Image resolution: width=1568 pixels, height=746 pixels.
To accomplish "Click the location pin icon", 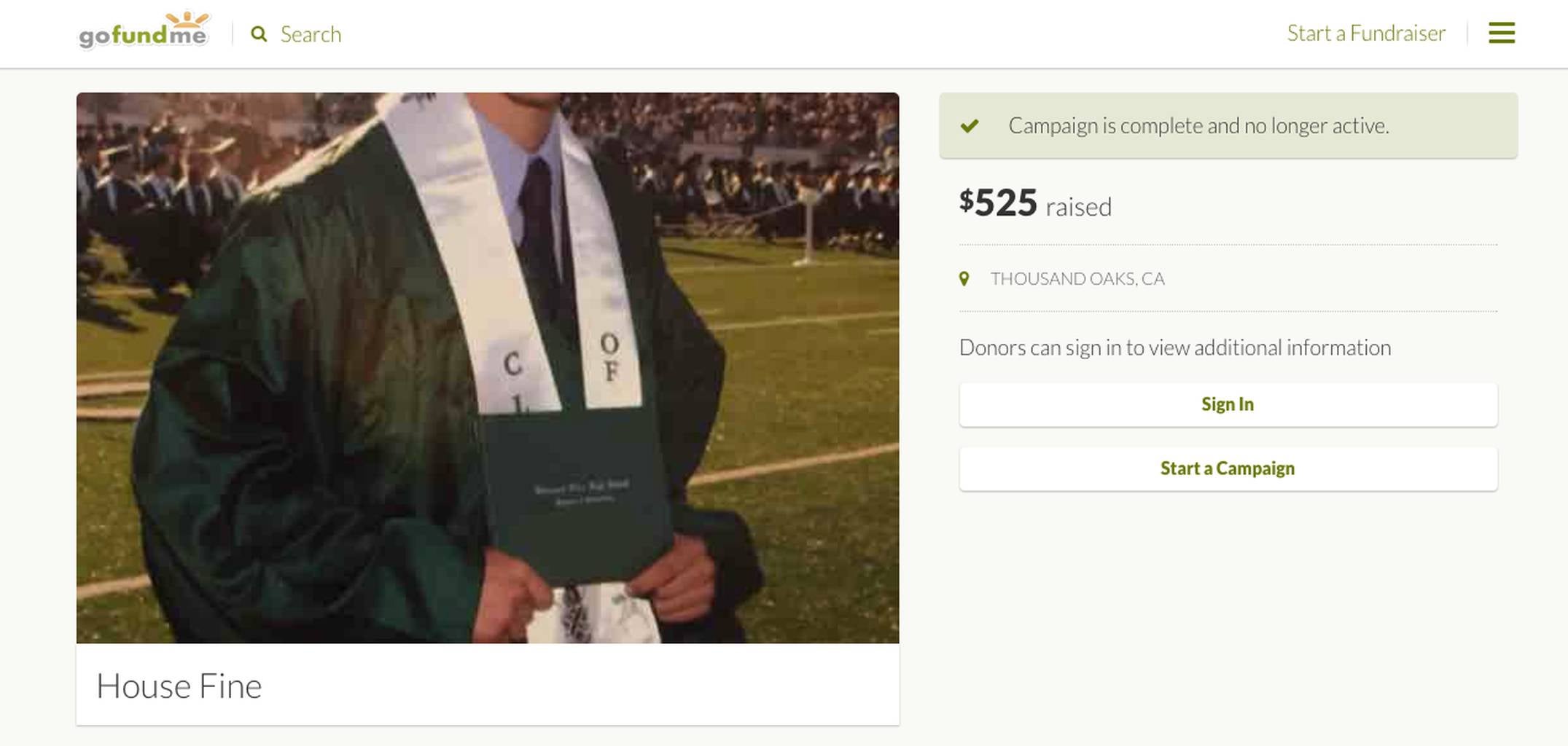I will (964, 279).
